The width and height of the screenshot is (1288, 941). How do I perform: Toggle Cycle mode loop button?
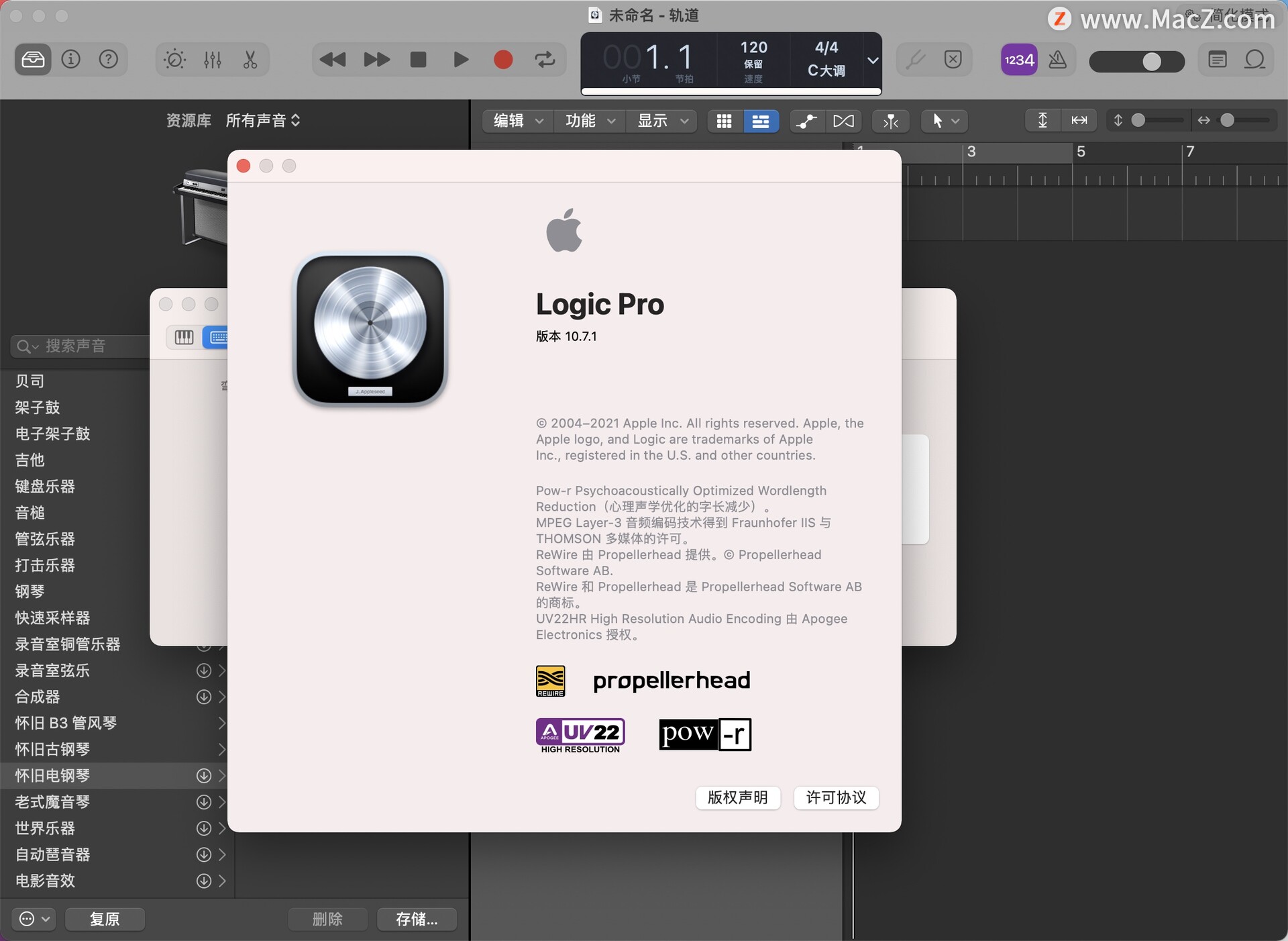point(545,60)
